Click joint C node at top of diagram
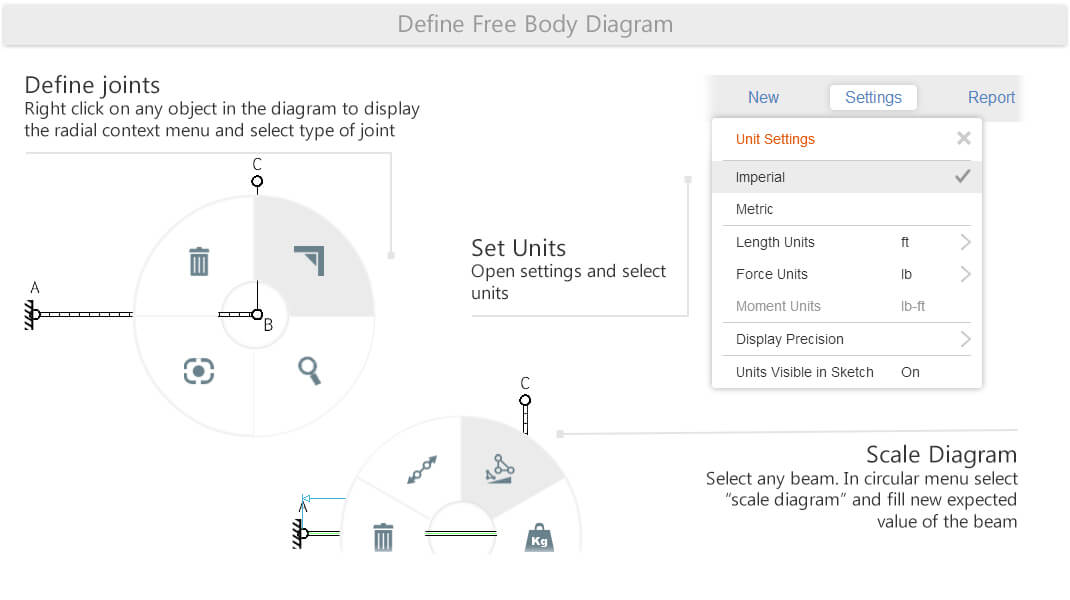 tap(257, 181)
